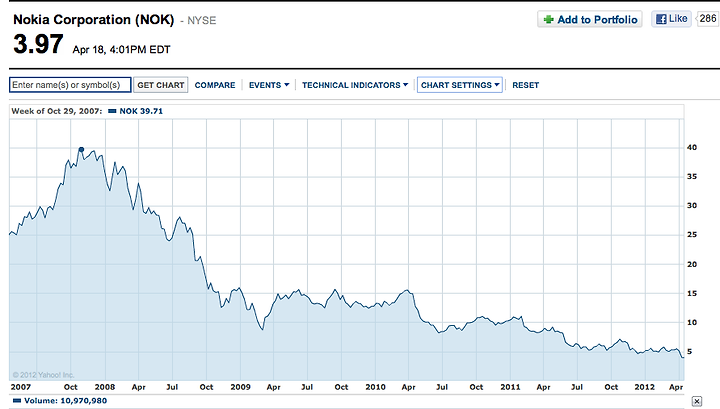Click the highlighted peak data point marker
720x409 pixels.
point(81,149)
